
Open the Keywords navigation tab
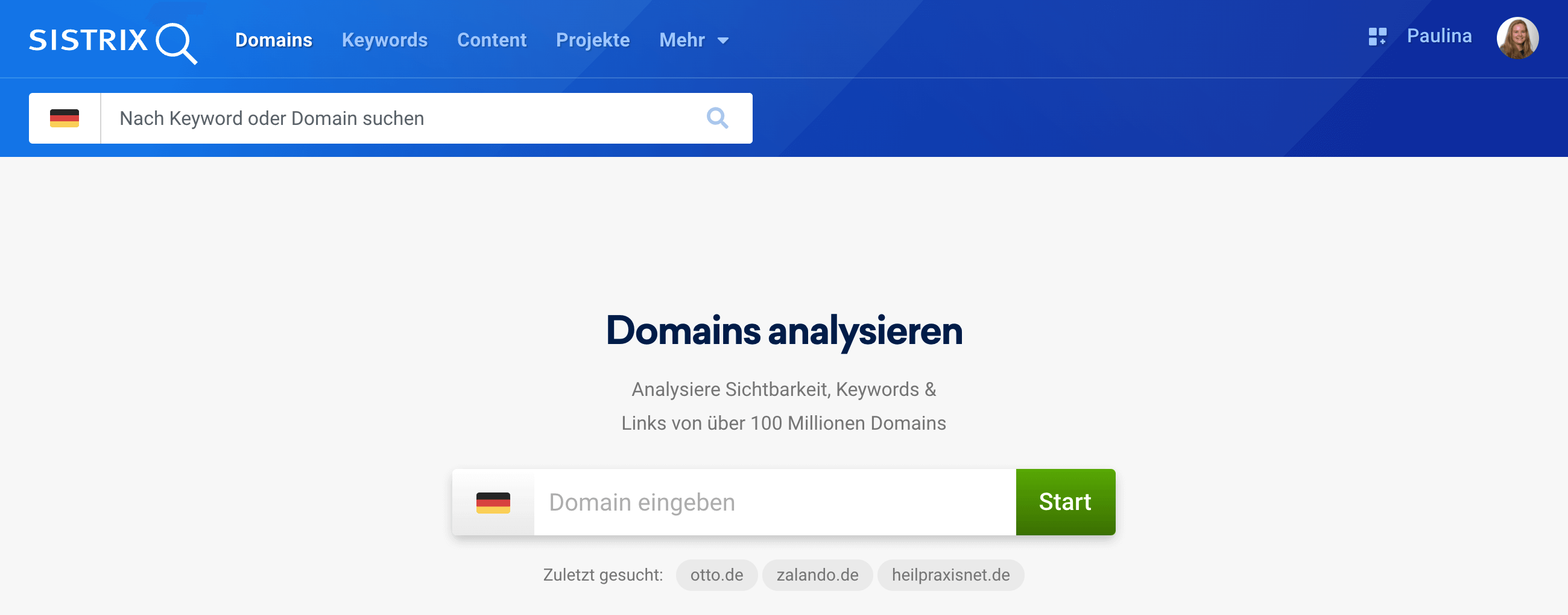tap(384, 40)
